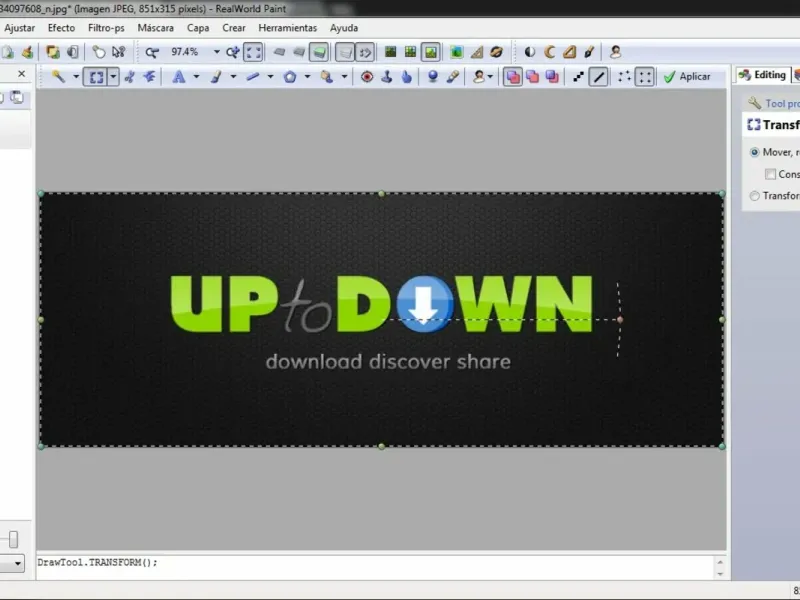The height and width of the screenshot is (600, 800).
Task: Open the zoom percentage dropdown arrow
Action: coord(216,52)
